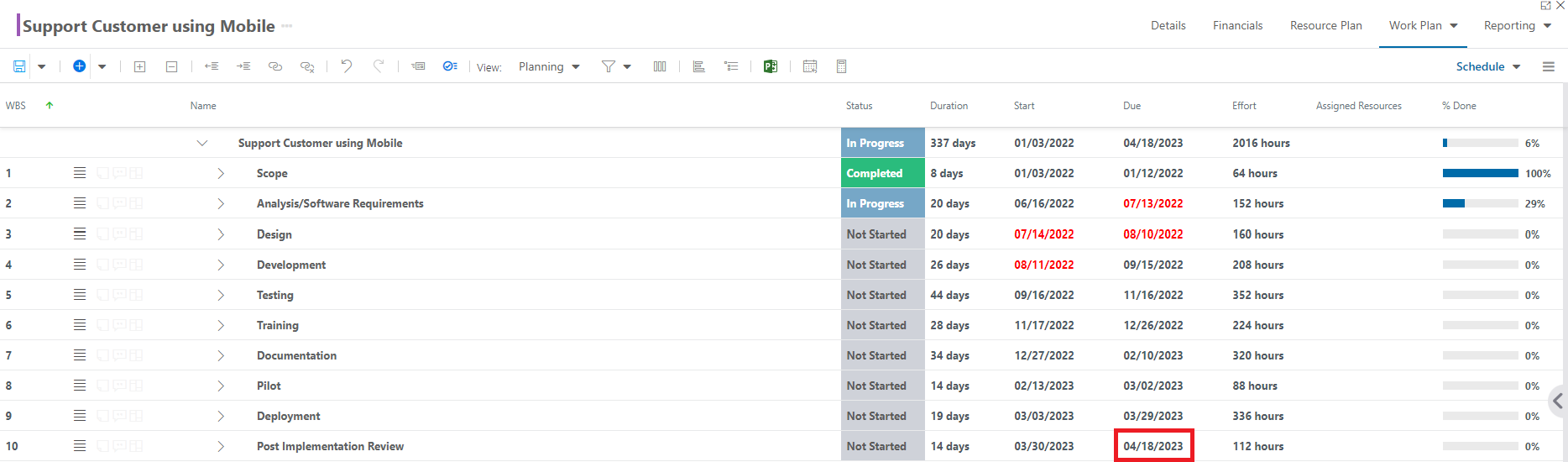The height and width of the screenshot is (462, 1568).
Task: Click the Status column header
Action: (x=859, y=106)
